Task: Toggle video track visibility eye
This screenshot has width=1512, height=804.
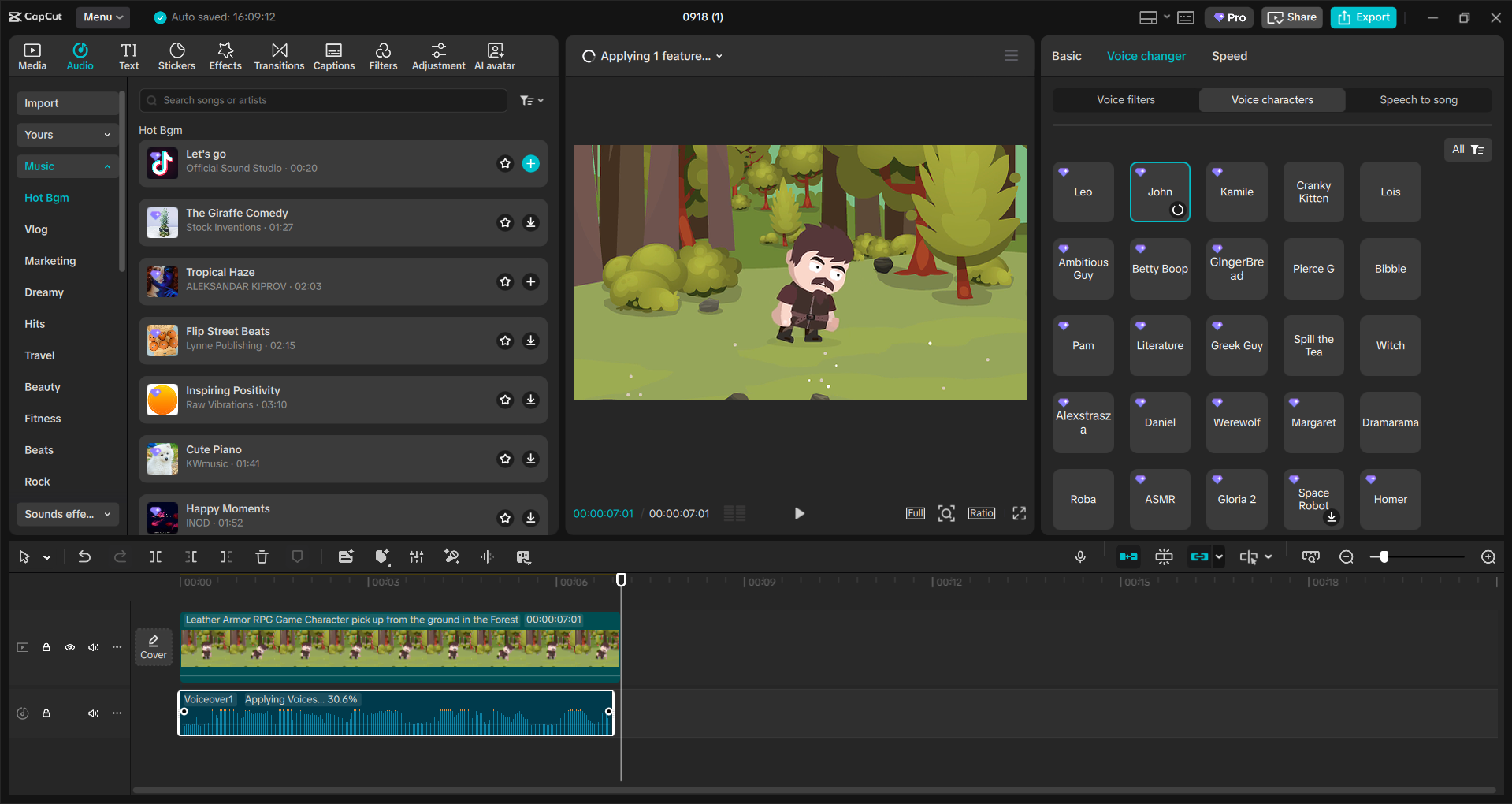Action: 70,647
